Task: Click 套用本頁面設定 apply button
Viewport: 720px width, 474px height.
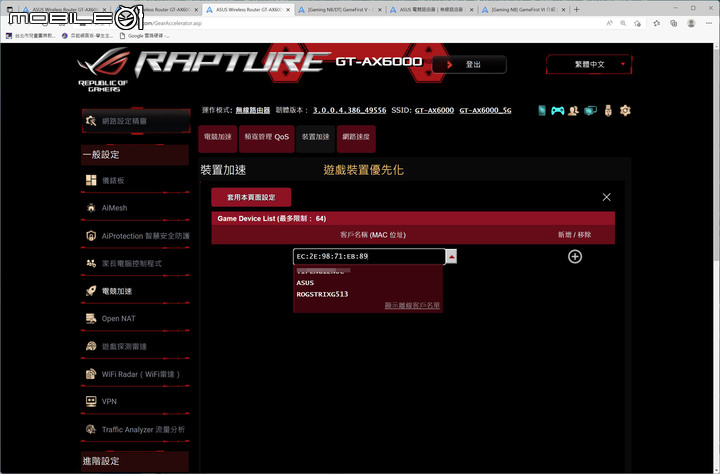Action: click(251, 197)
